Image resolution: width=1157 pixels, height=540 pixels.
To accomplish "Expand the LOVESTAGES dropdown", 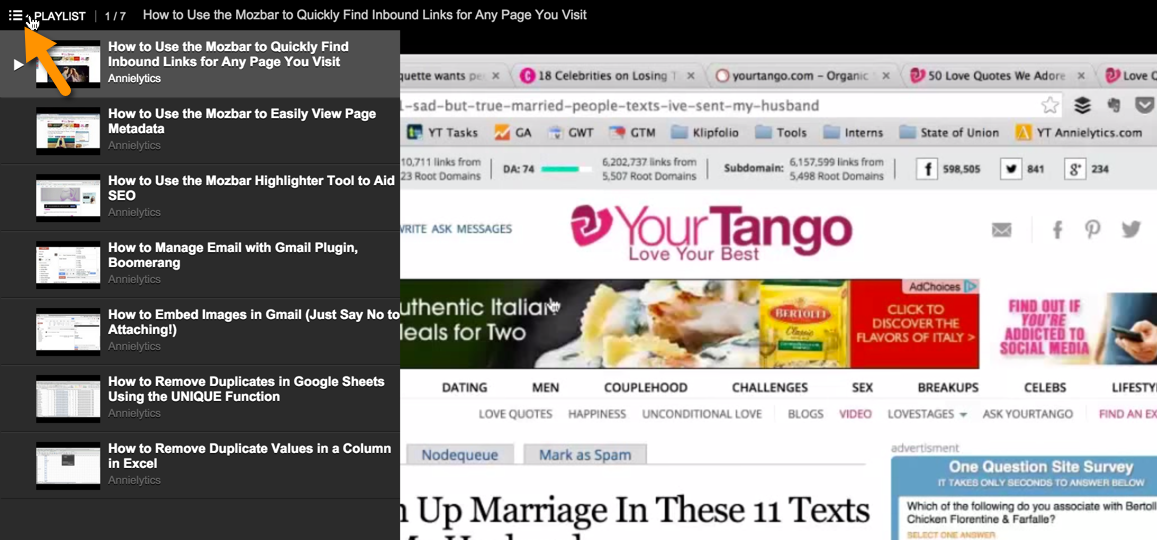I will pos(927,414).
